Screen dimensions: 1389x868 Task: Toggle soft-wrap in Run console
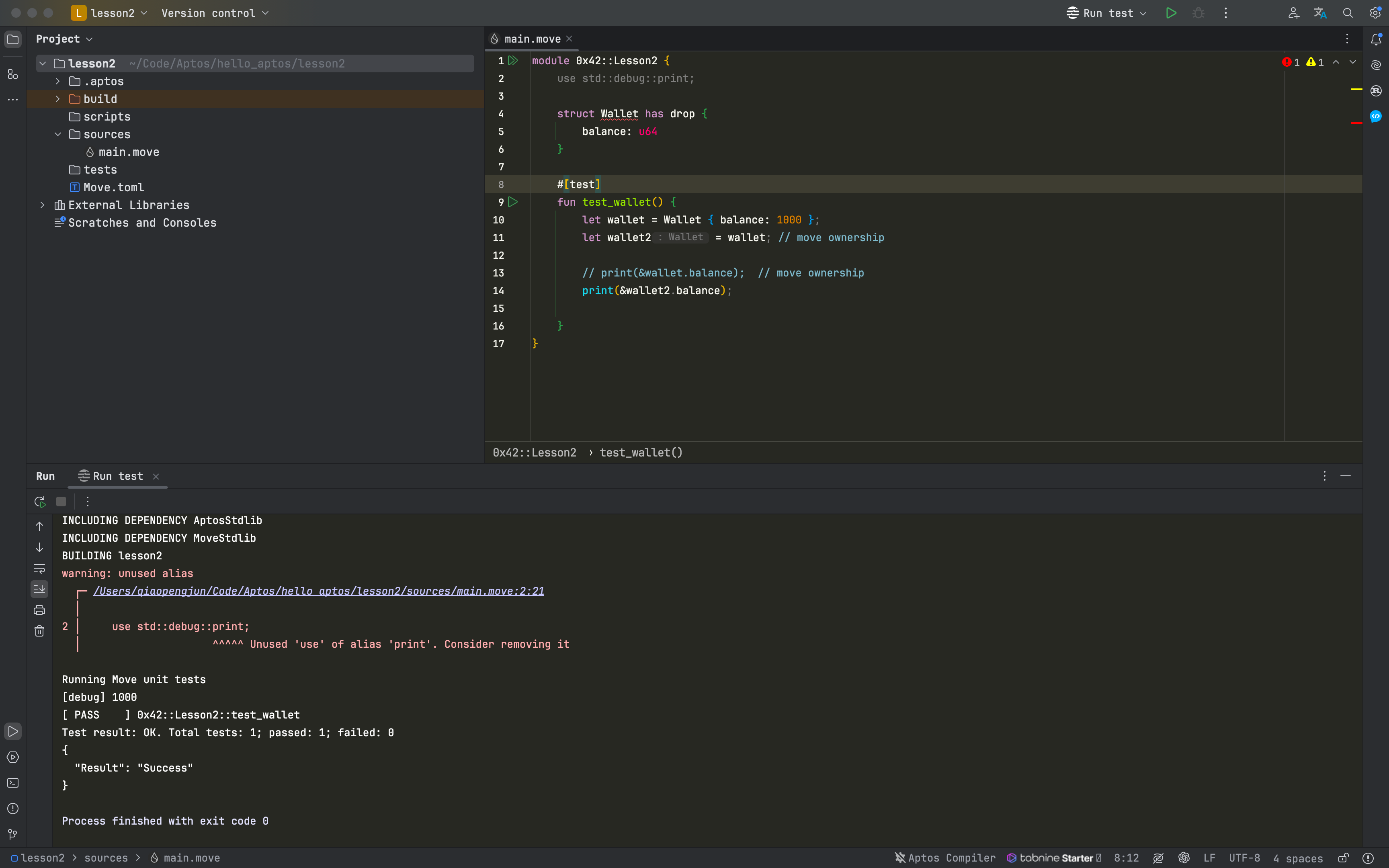[x=39, y=568]
